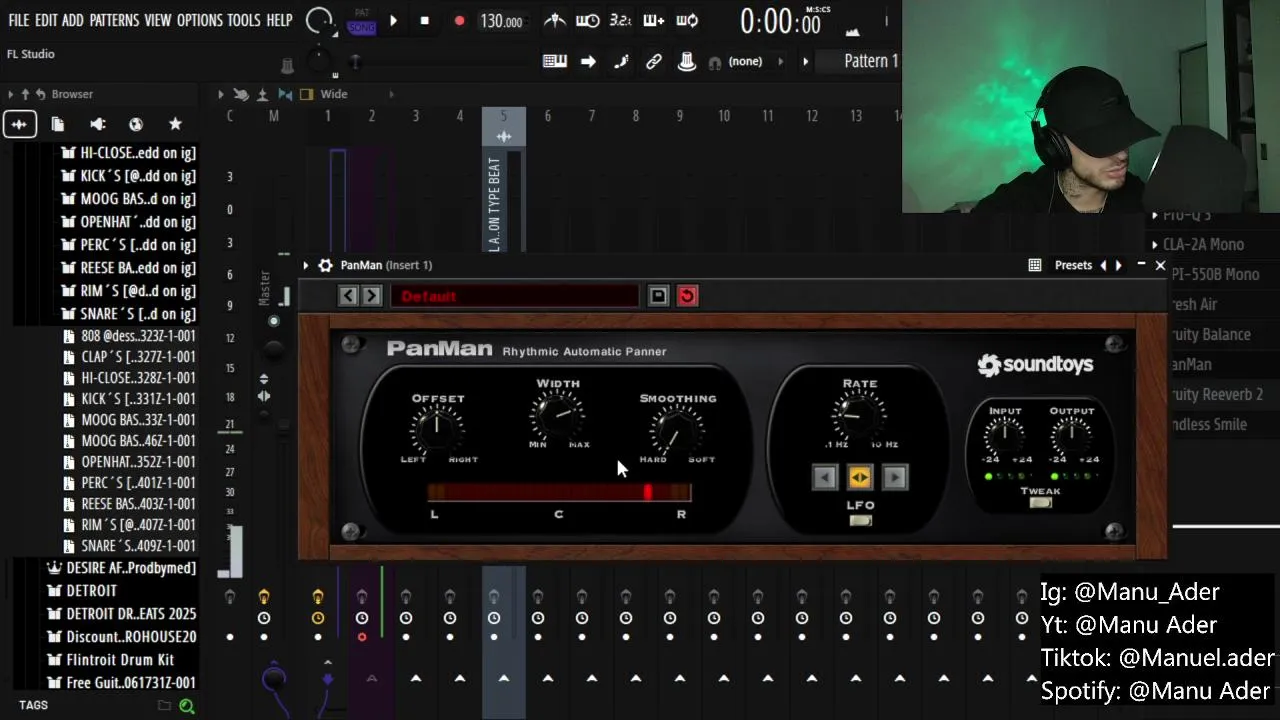Open the Pattern 1 selector
This screenshot has height=720, width=1280.
coord(870,61)
